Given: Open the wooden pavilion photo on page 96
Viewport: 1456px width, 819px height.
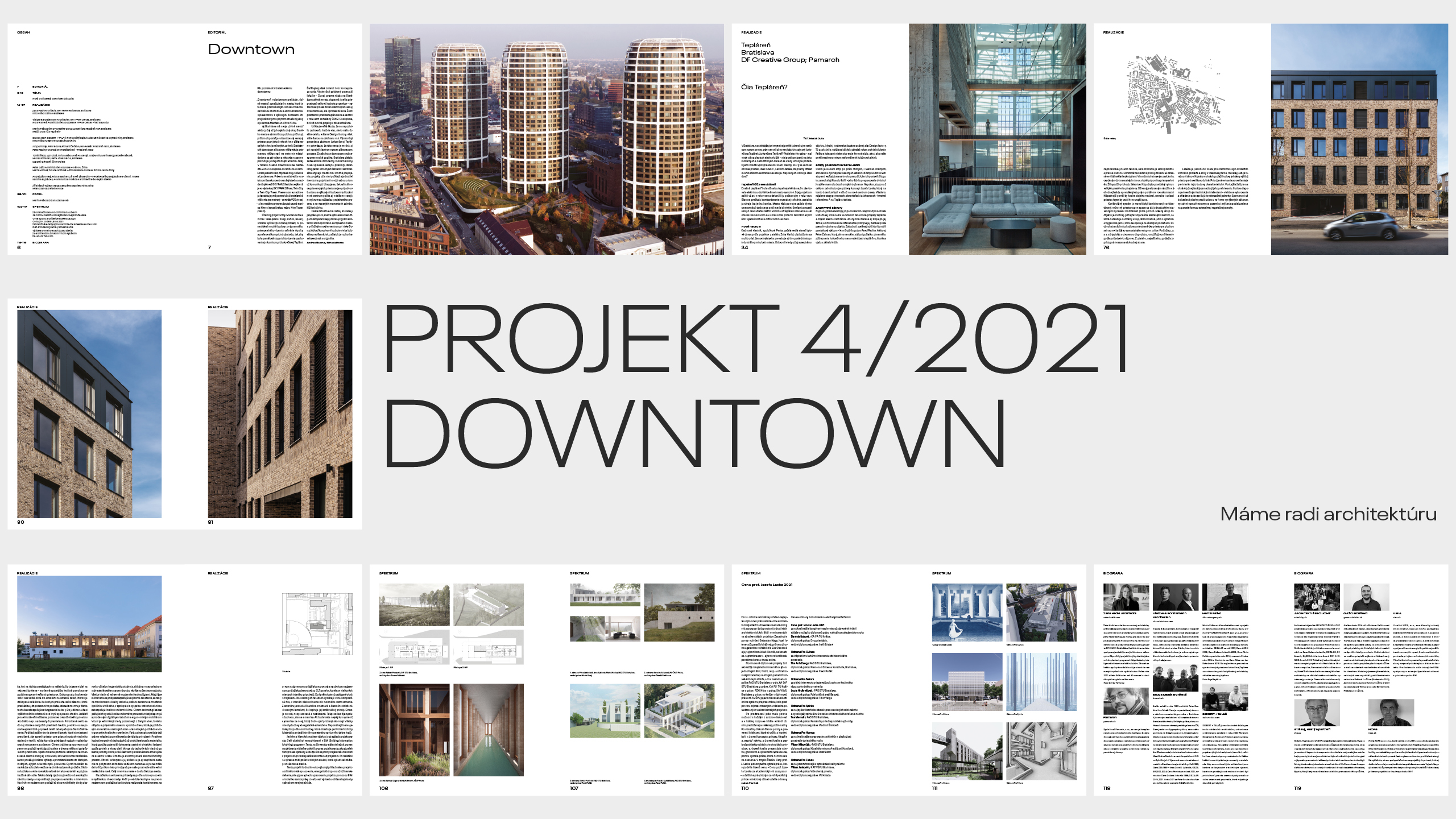Looking at the screenshot, I should [89, 623].
